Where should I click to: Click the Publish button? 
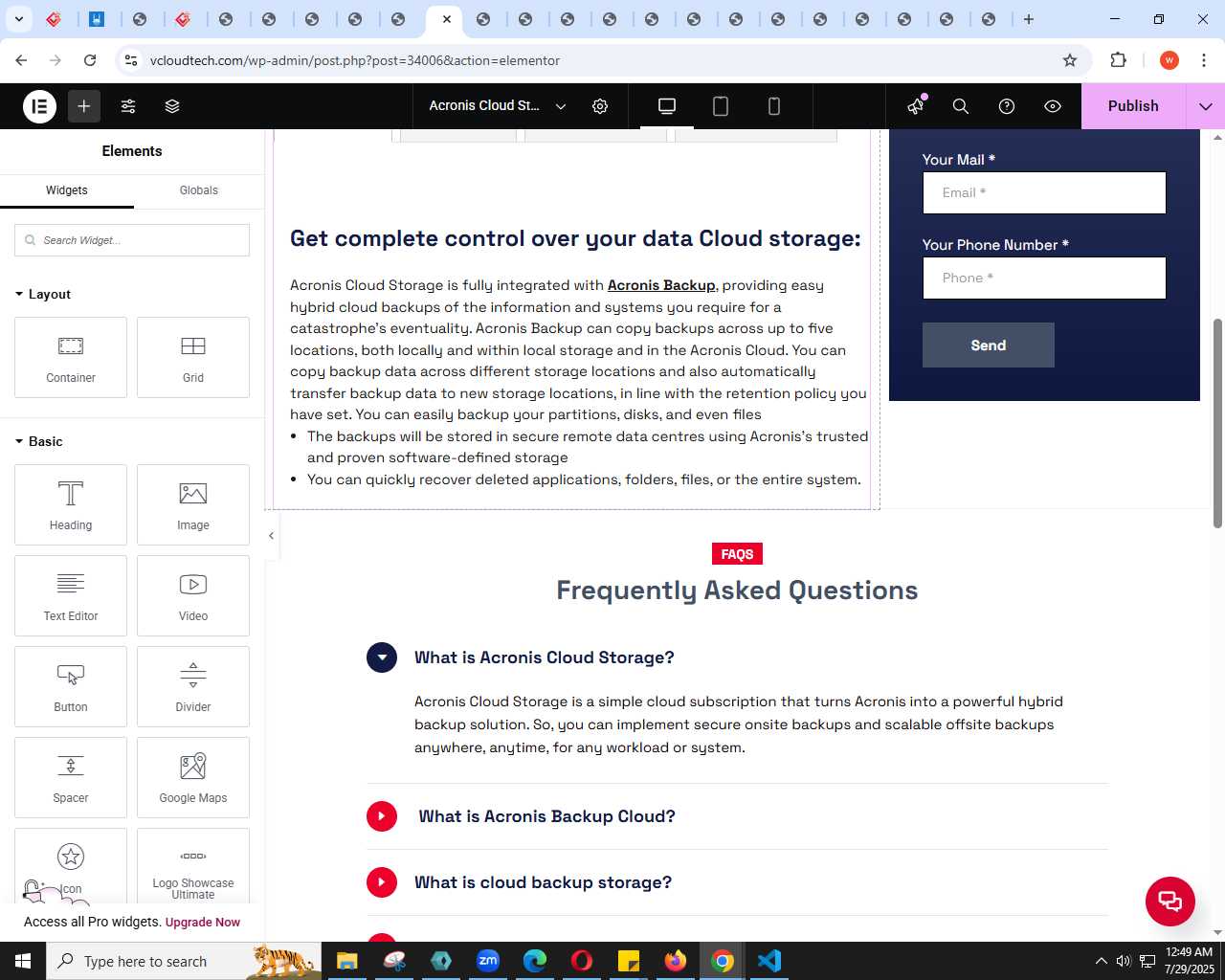(x=1133, y=106)
